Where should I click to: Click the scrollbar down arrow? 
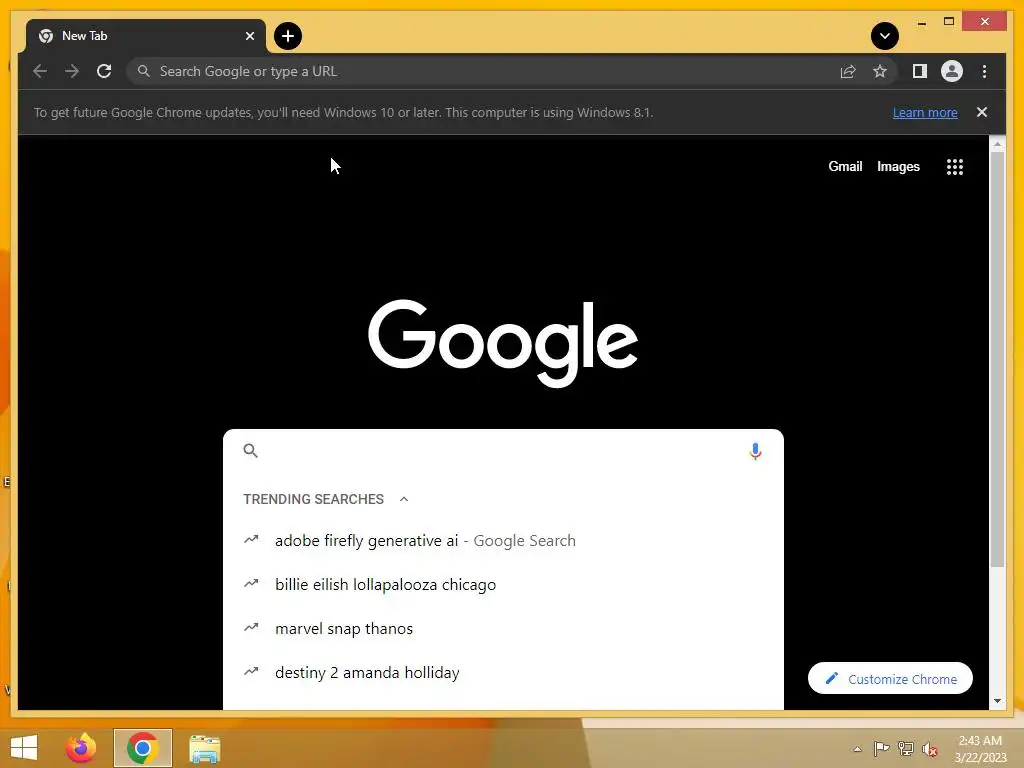pyautogui.click(x=997, y=701)
